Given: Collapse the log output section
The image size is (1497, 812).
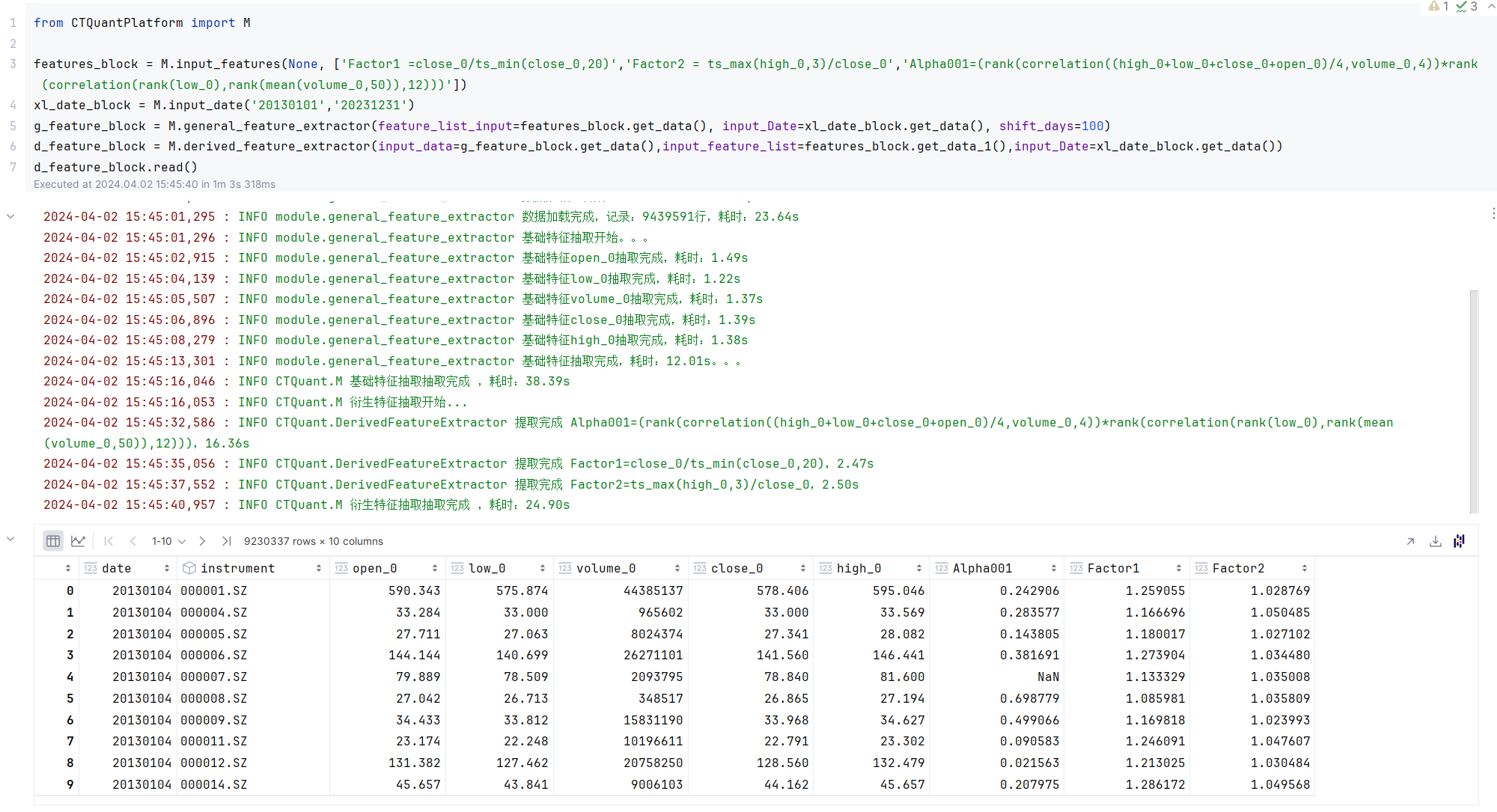Looking at the screenshot, I should (10, 216).
